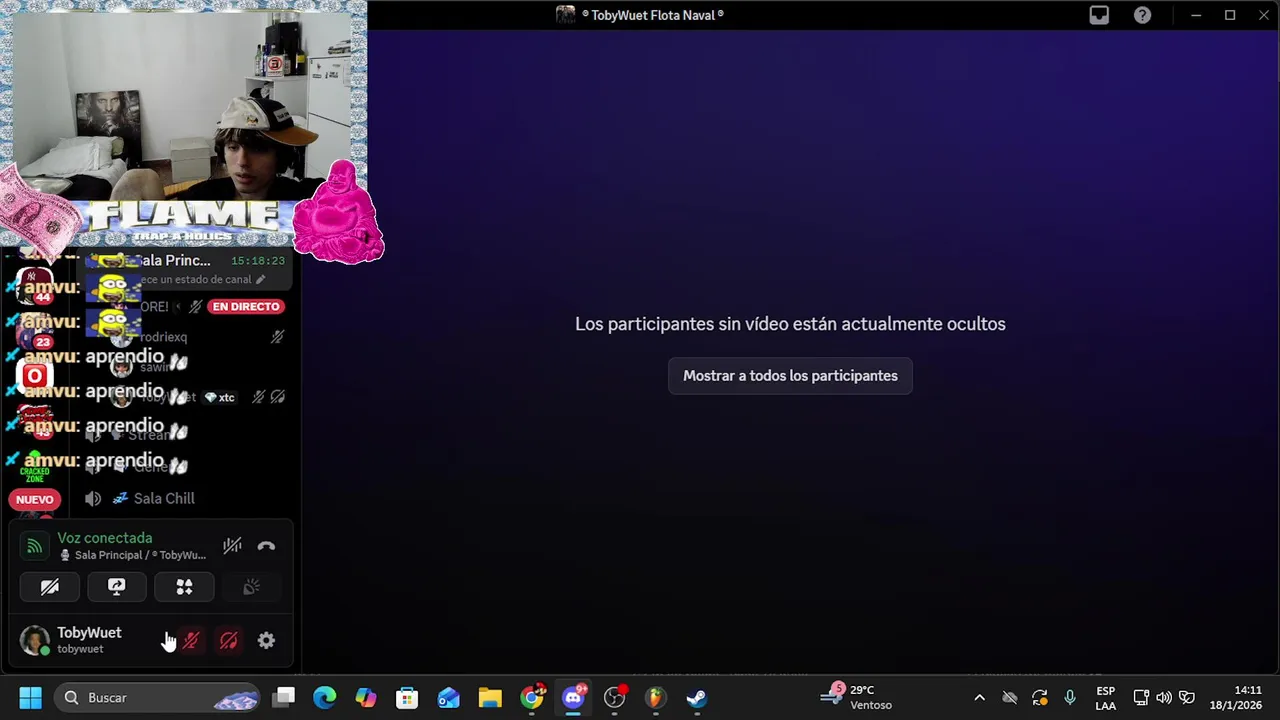Open volume and network quick settings

(1164, 698)
